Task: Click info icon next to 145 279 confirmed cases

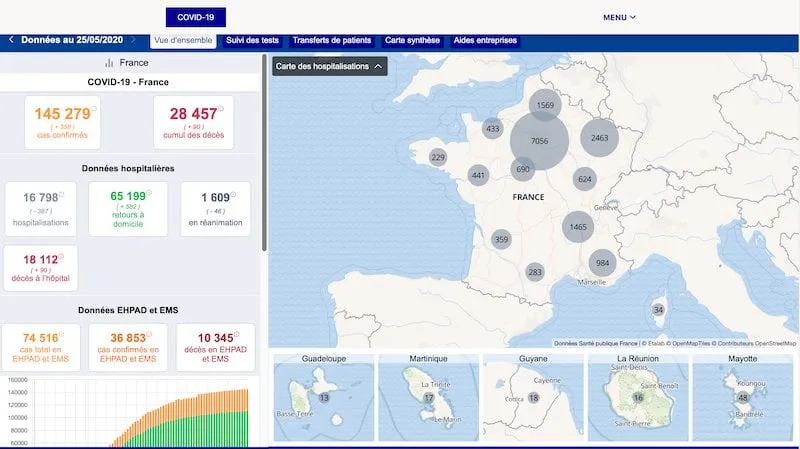Action: 96,110
